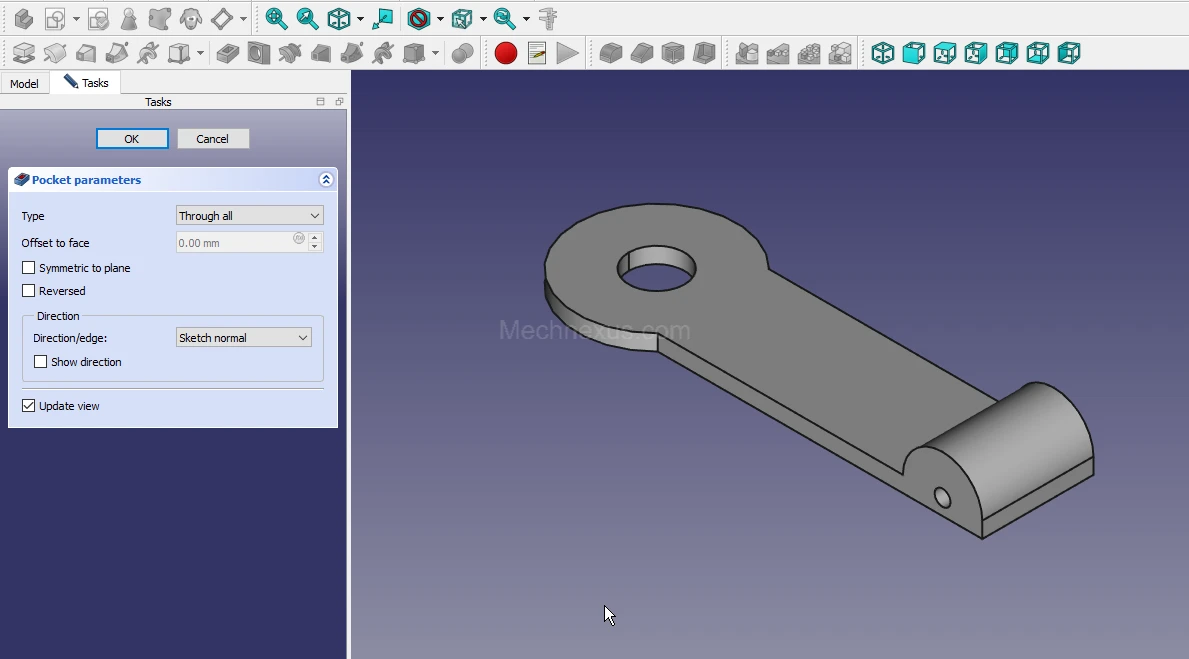Collapse the Pocket parameters panel

325,180
